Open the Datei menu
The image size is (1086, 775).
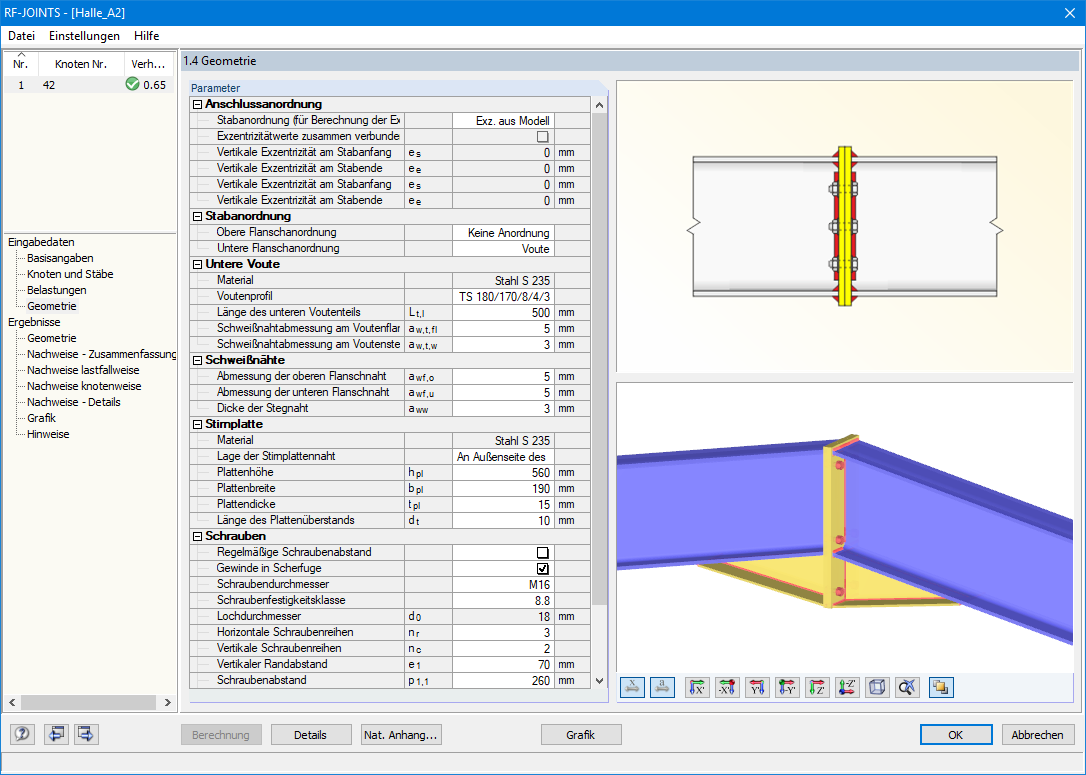tap(21, 35)
